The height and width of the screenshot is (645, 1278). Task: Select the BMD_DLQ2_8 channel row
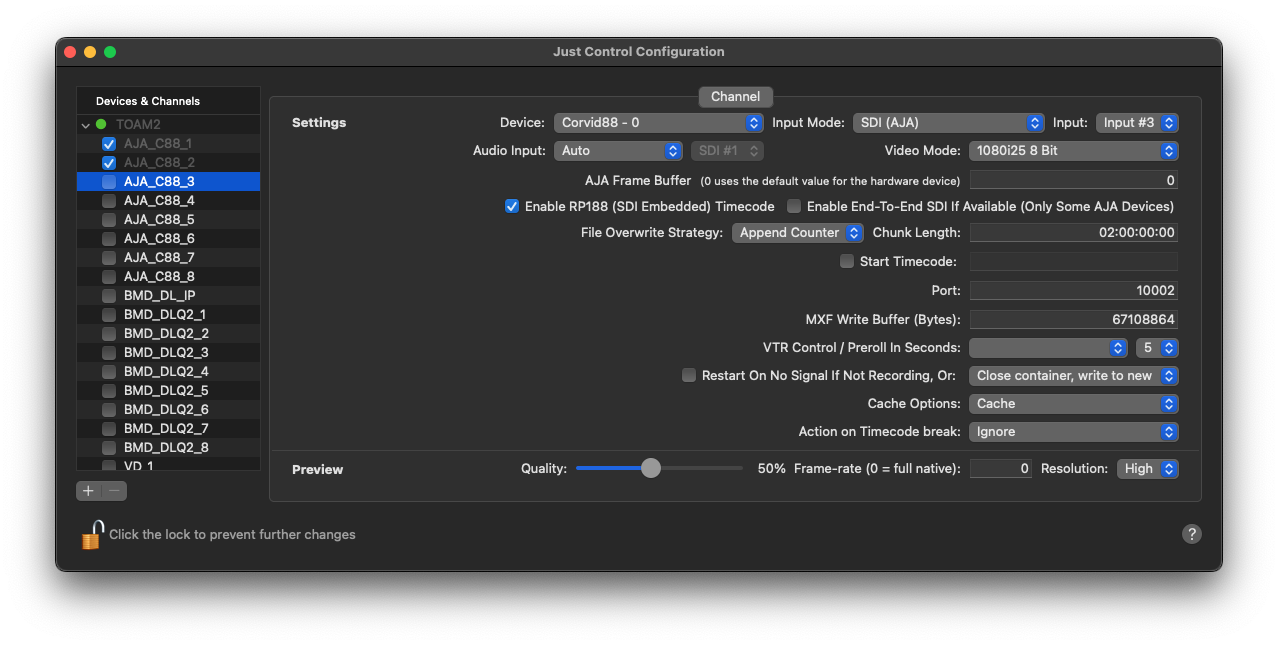pos(168,448)
